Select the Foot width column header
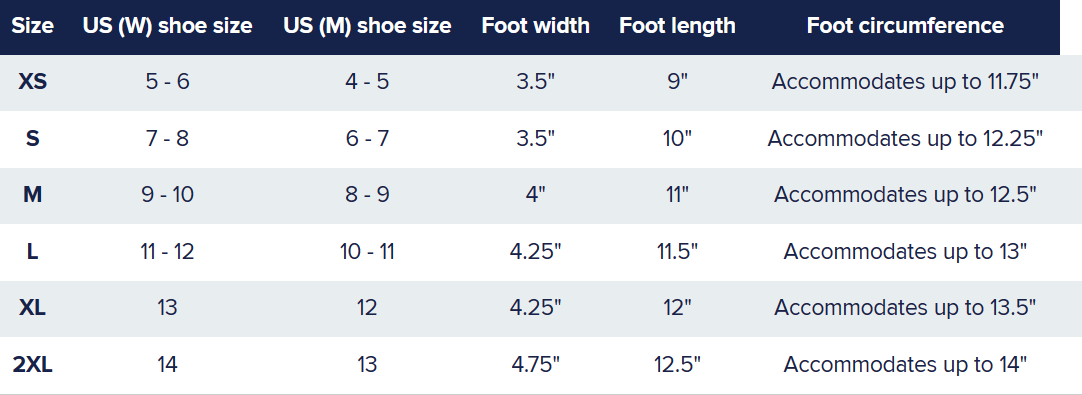The height and width of the screenshot is (395, 1082). pos(535,26)
